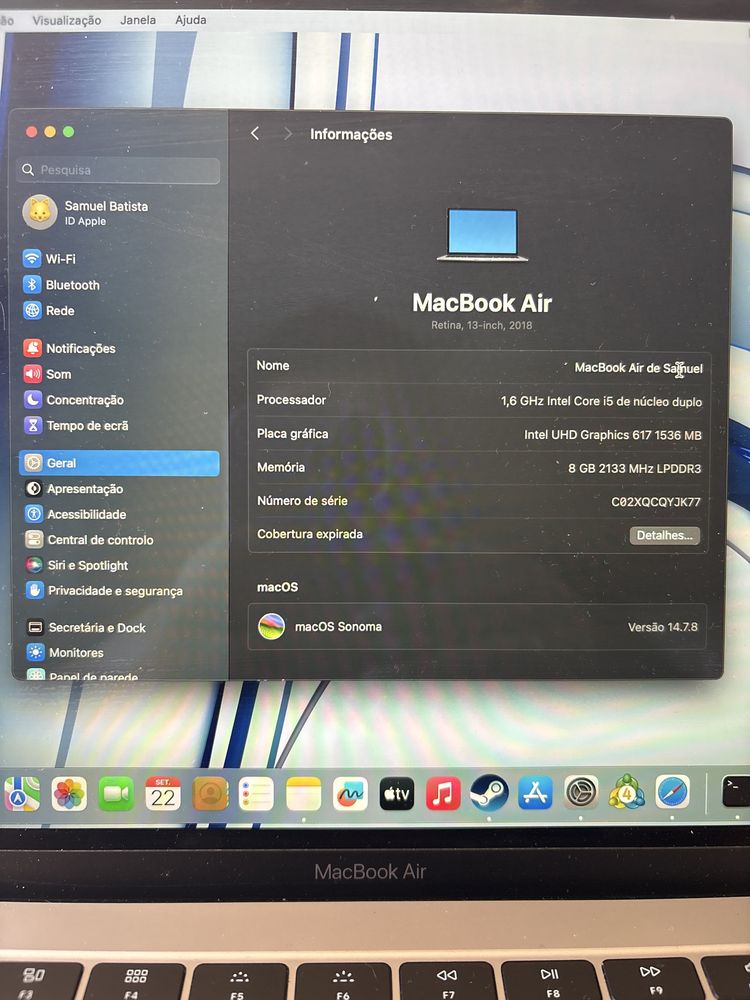Launch Safari from the Dock
Viewport: 750px width, 1000px height.
point(673,791)
